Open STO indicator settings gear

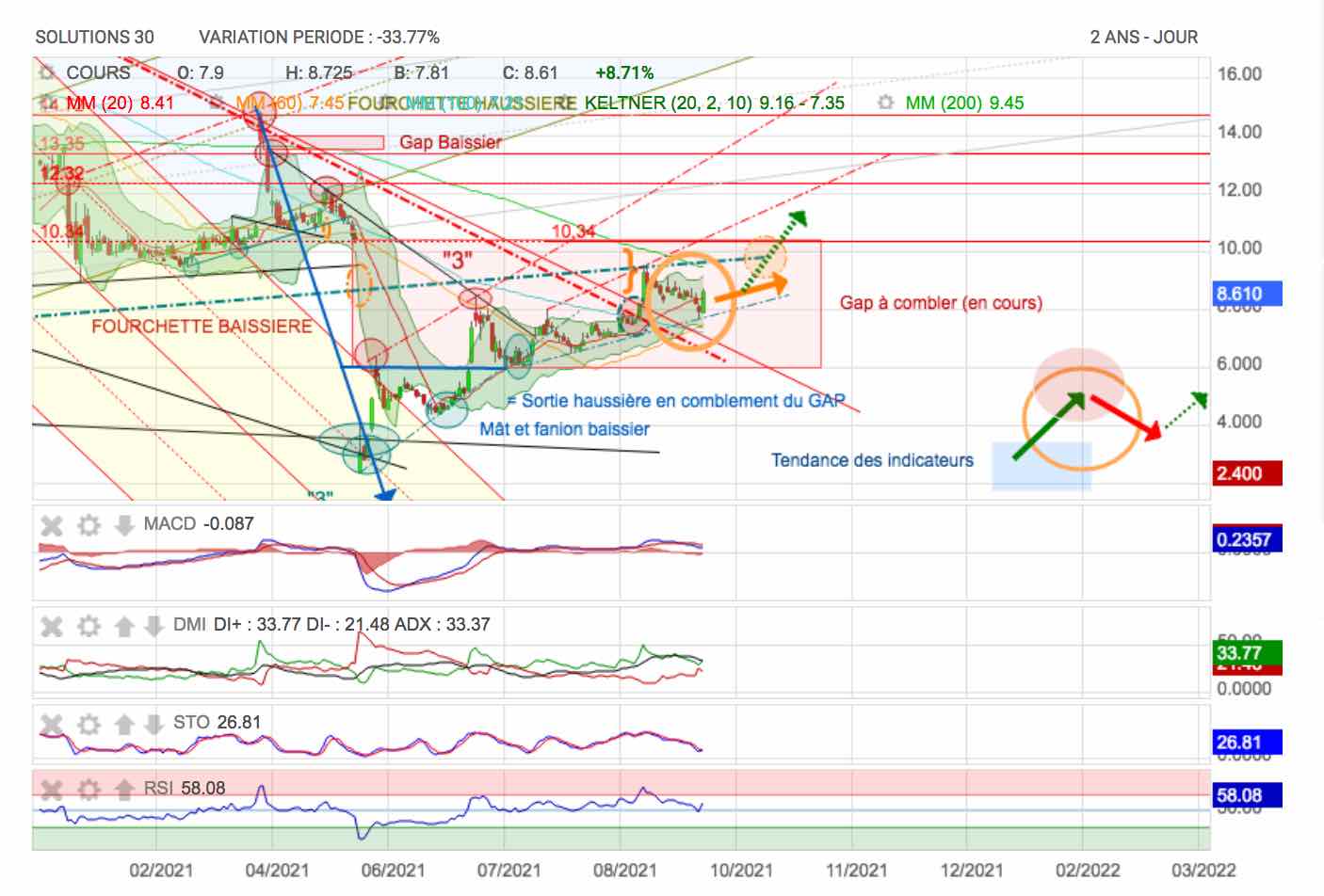[x=89, y=724]
